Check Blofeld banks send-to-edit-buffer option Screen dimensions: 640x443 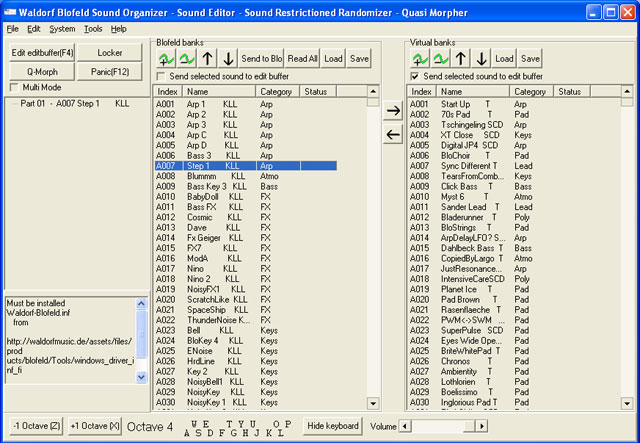click(x=162, y=76)
